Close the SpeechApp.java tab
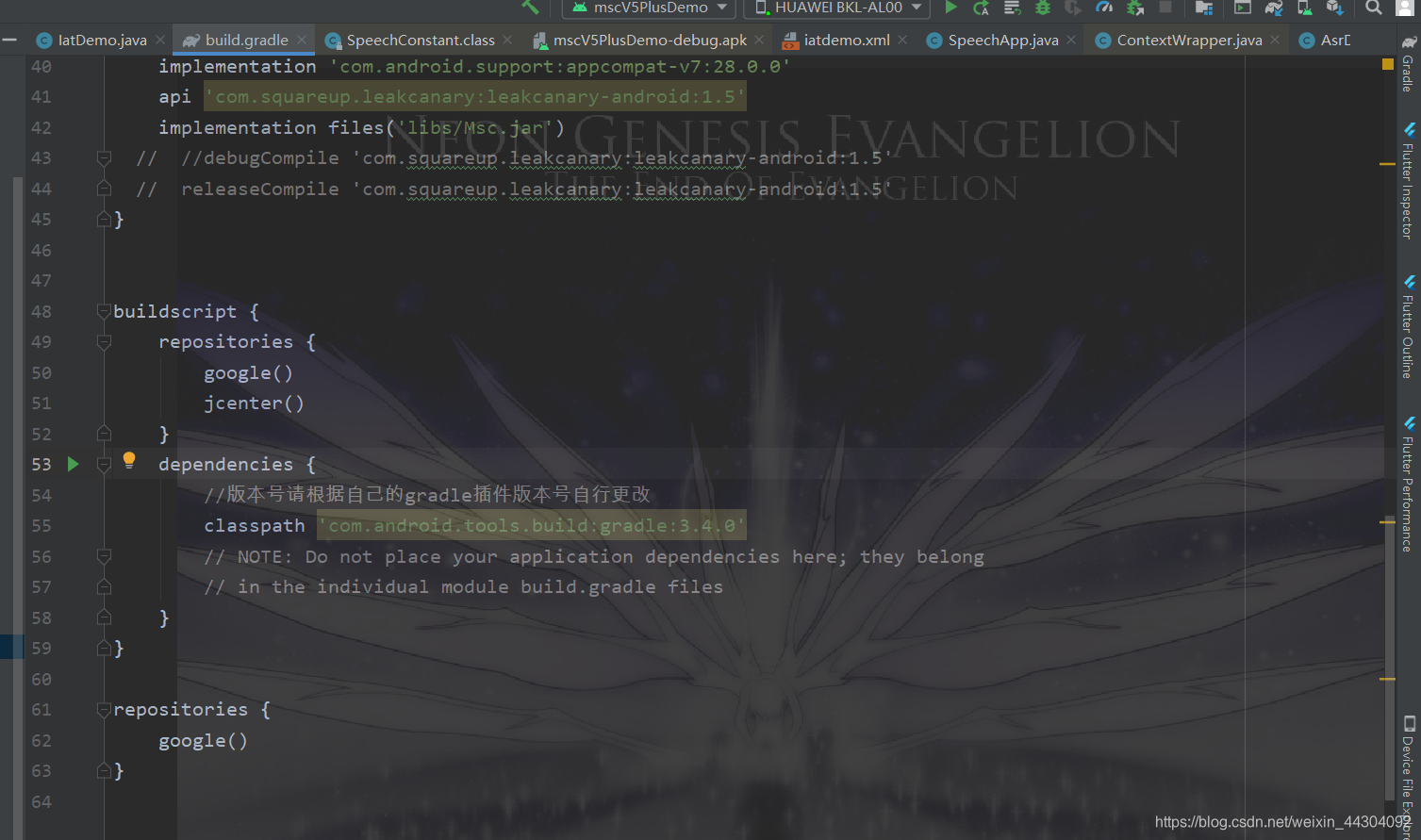Viewport: 1421px width, 840px height. [1071, 40]
